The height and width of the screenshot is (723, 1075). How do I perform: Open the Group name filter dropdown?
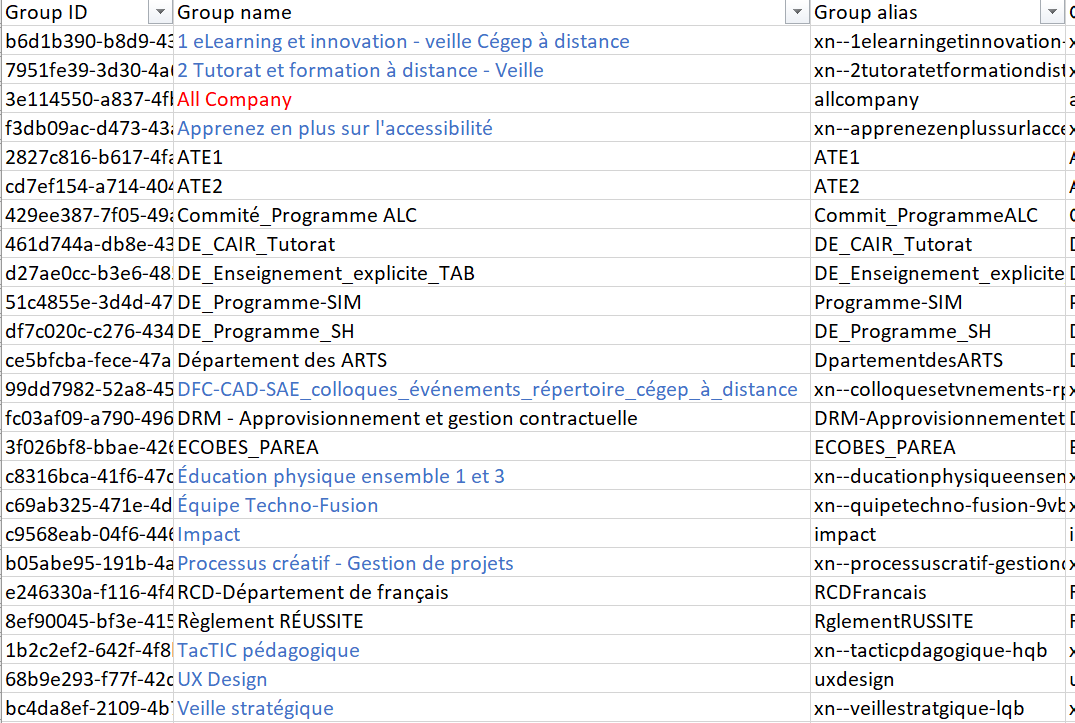click(x=797, y=12)
